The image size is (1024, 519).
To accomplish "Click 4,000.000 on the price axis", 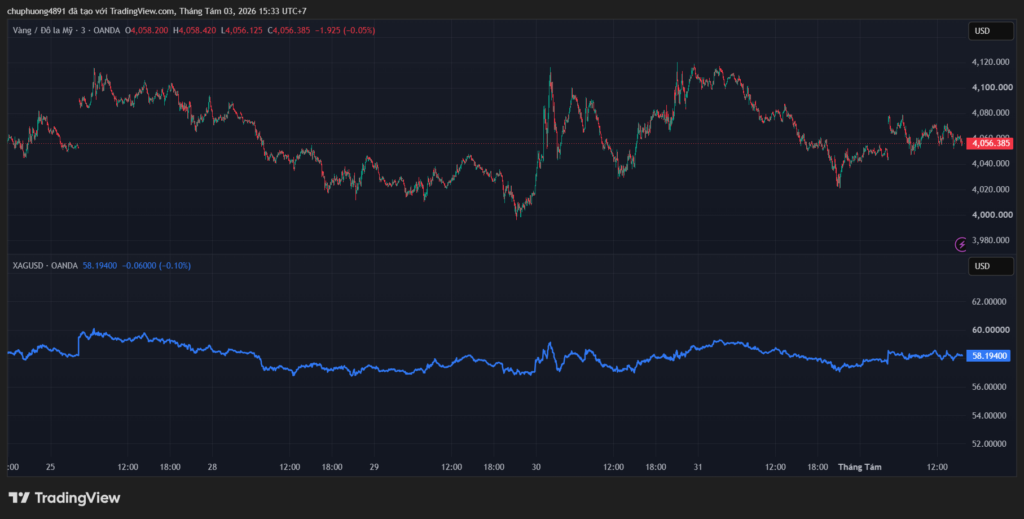I will pyautogui.click(x=992, y=215).
